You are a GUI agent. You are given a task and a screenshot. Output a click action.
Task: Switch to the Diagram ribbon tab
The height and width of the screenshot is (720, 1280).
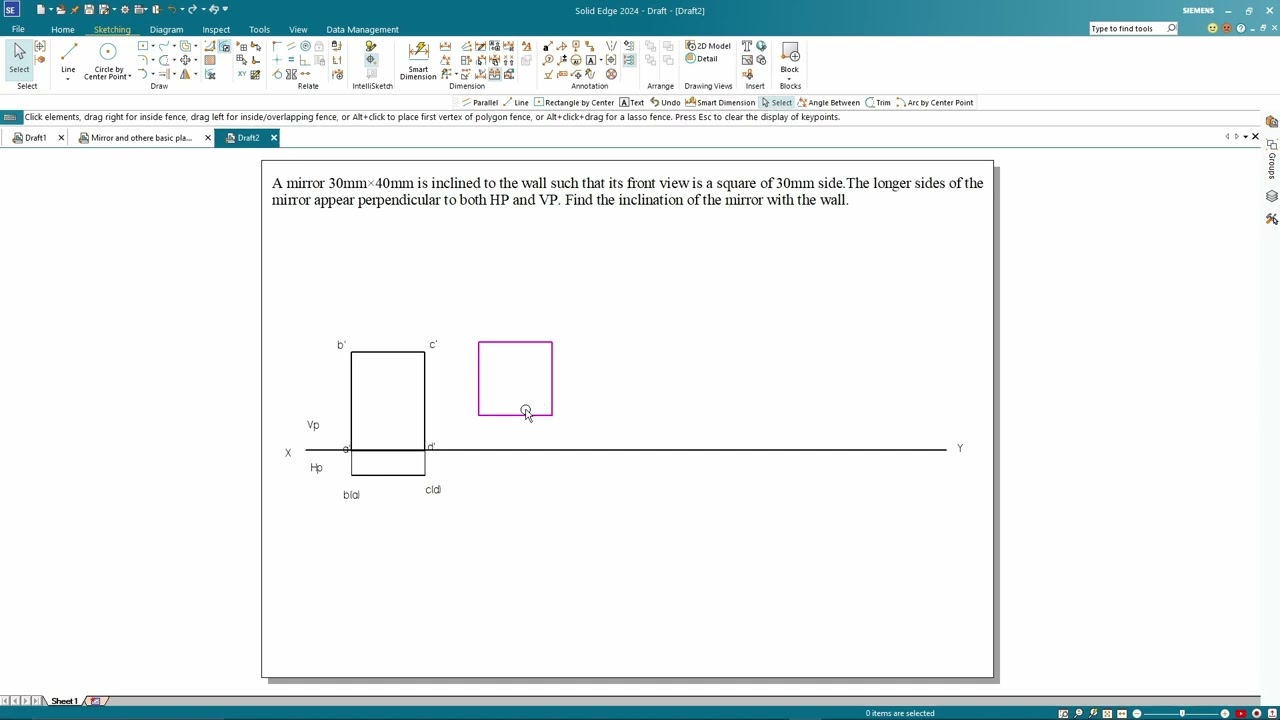tap(166, 29)
